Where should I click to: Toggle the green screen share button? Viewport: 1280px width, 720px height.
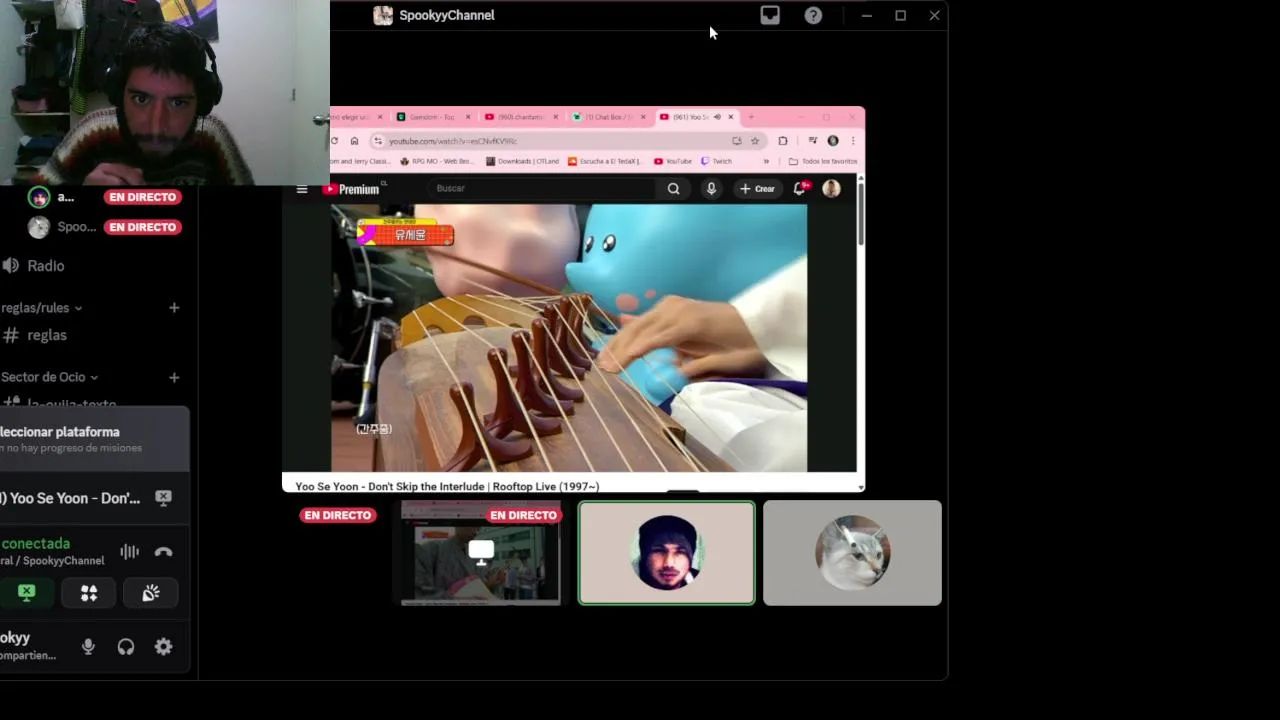coord(27,593)
